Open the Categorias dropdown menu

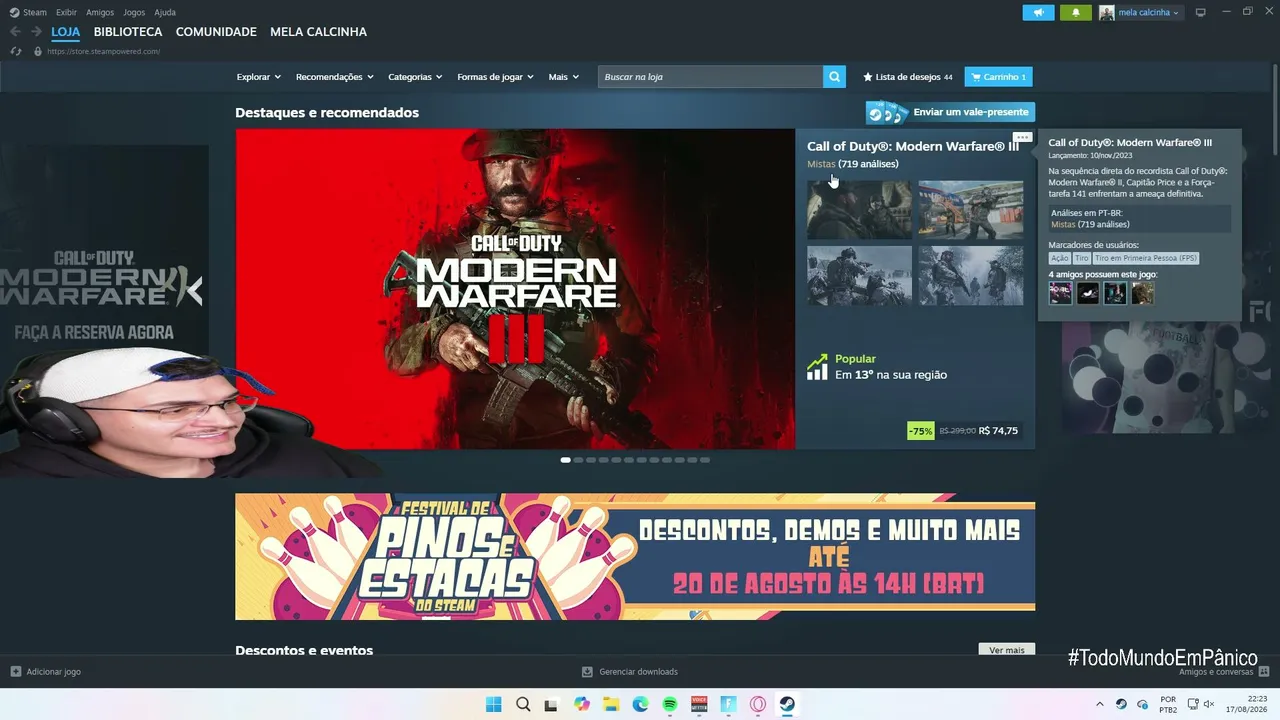coord(415,77)
